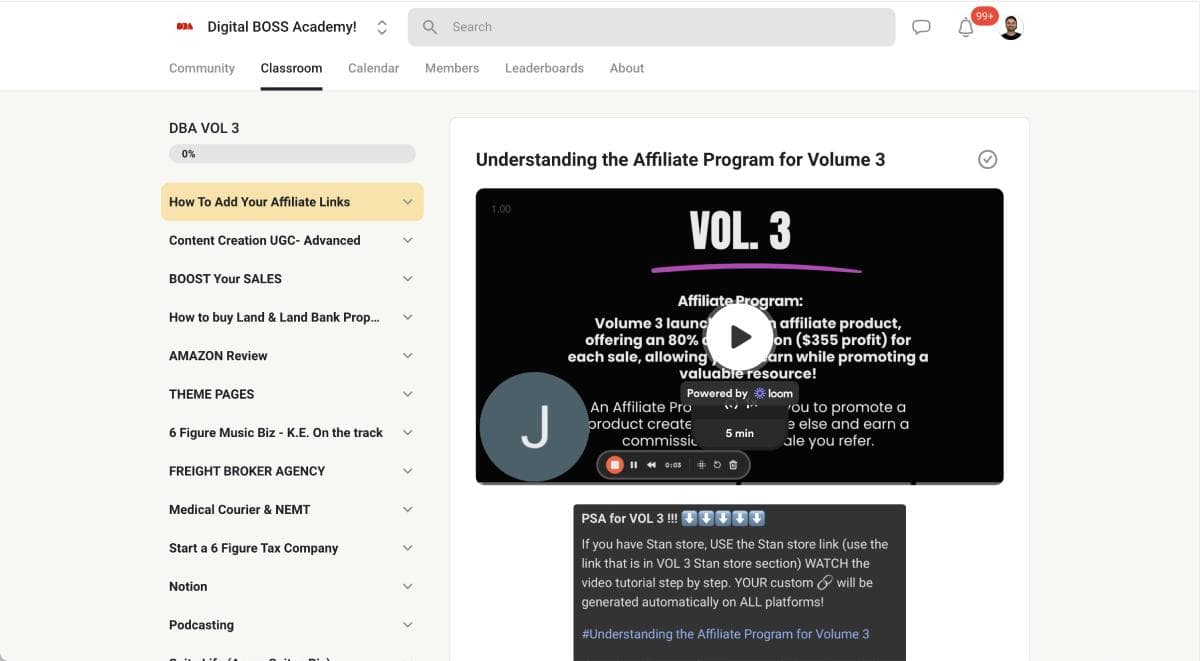The height and width of the screenshot is (661, 1200).
Task: Click your profile avatar picture
Action: click(1010, 26)
